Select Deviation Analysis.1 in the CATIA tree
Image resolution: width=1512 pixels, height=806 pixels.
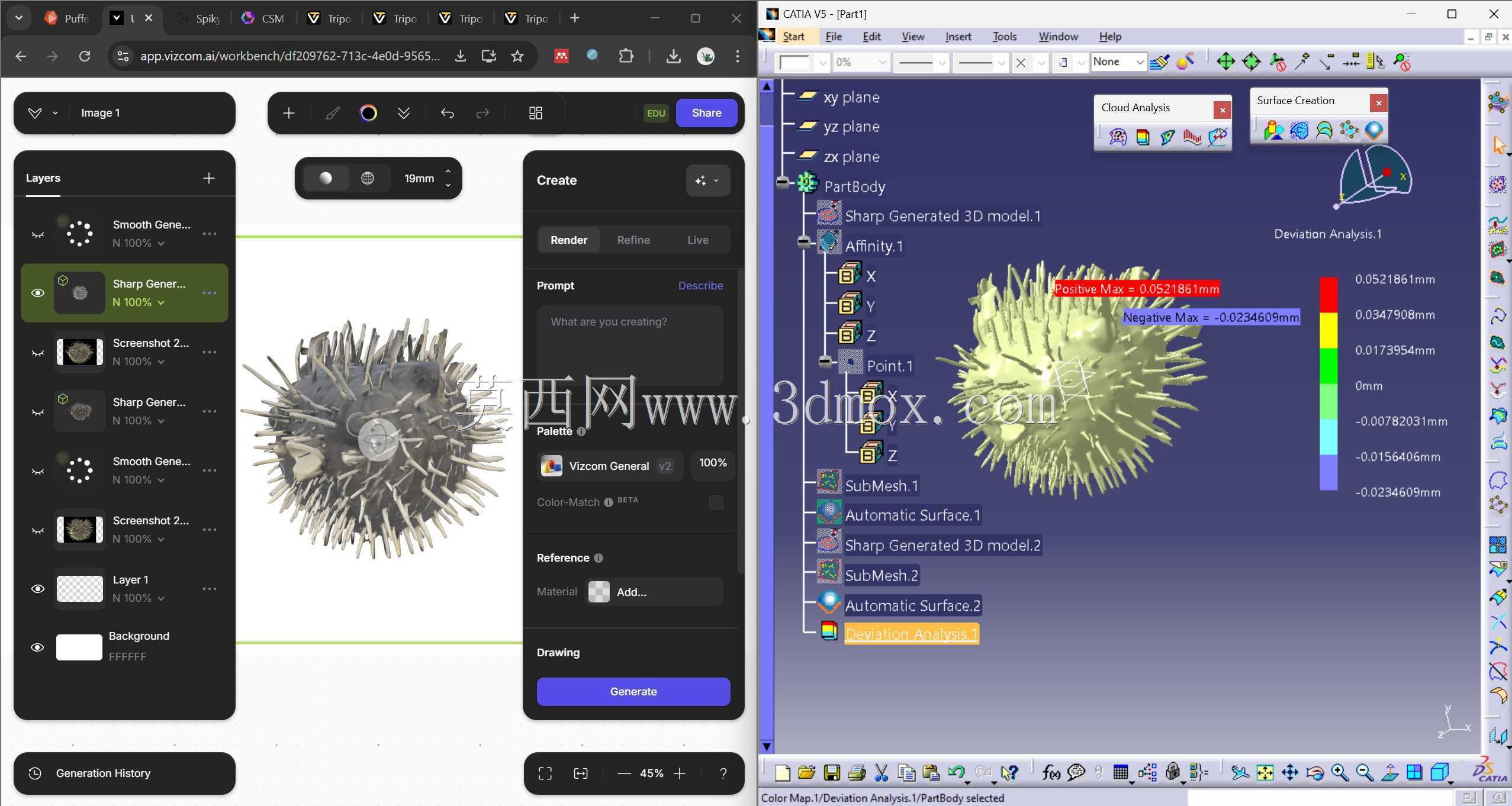[911, 634]
